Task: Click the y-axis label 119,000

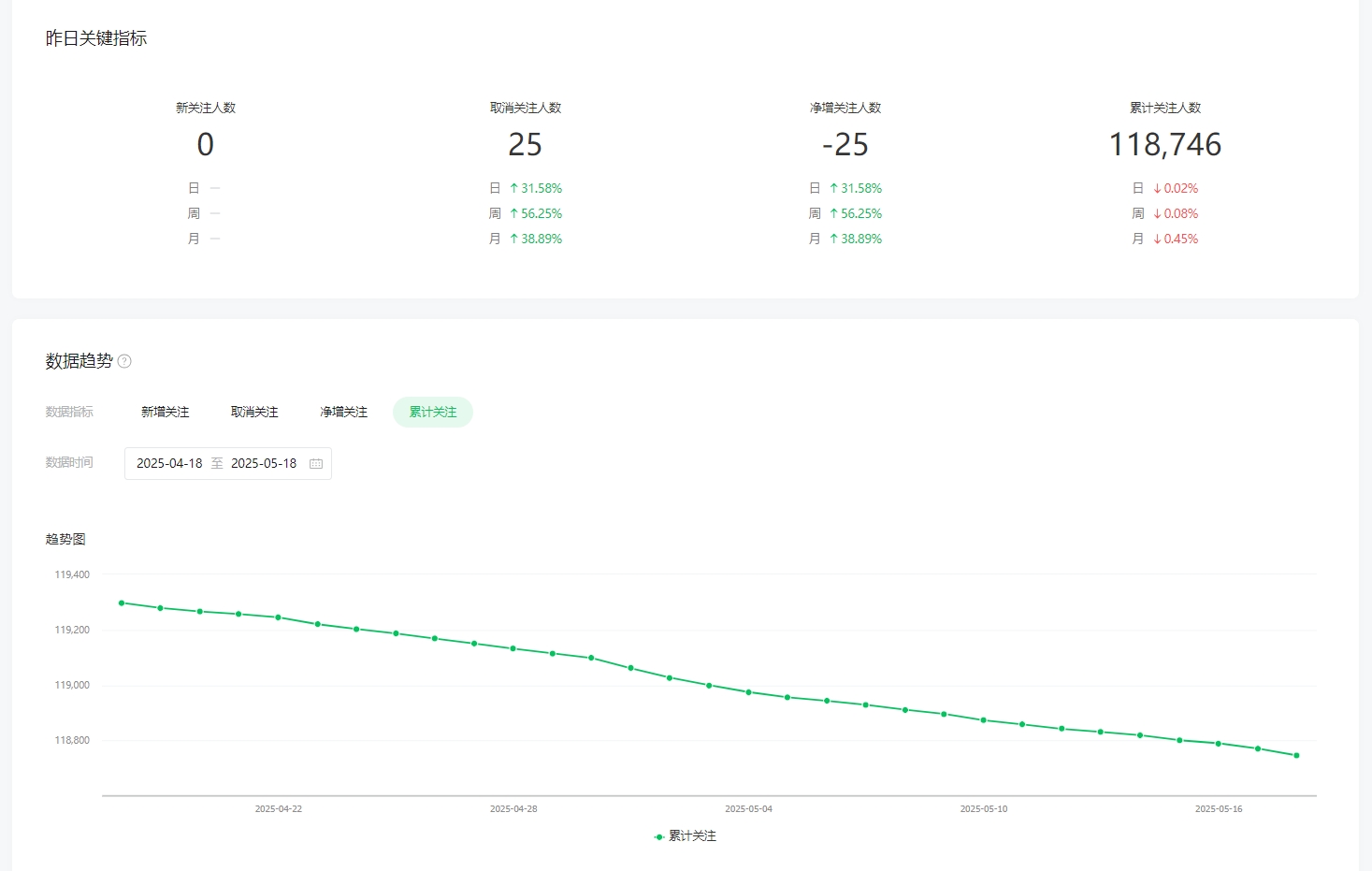Action: pyautogui.click(x=72, y=686)
